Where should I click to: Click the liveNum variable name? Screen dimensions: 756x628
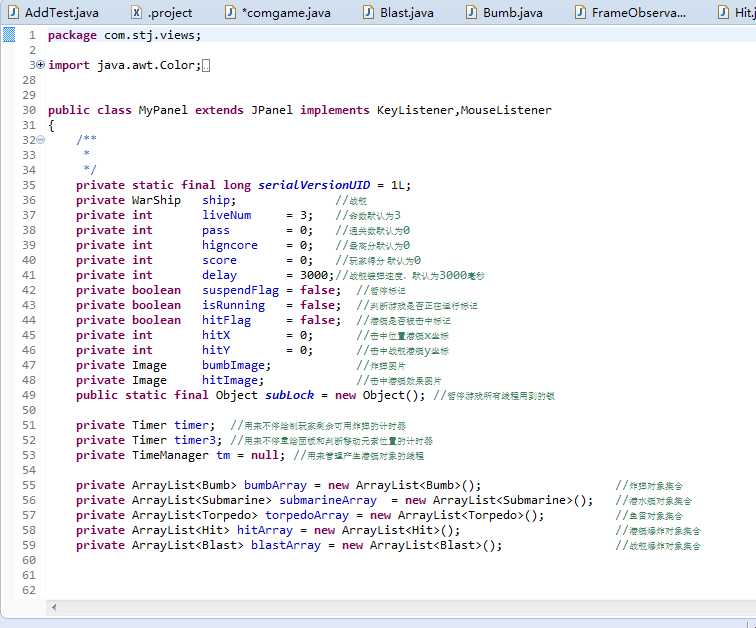(x=227, y=215)
